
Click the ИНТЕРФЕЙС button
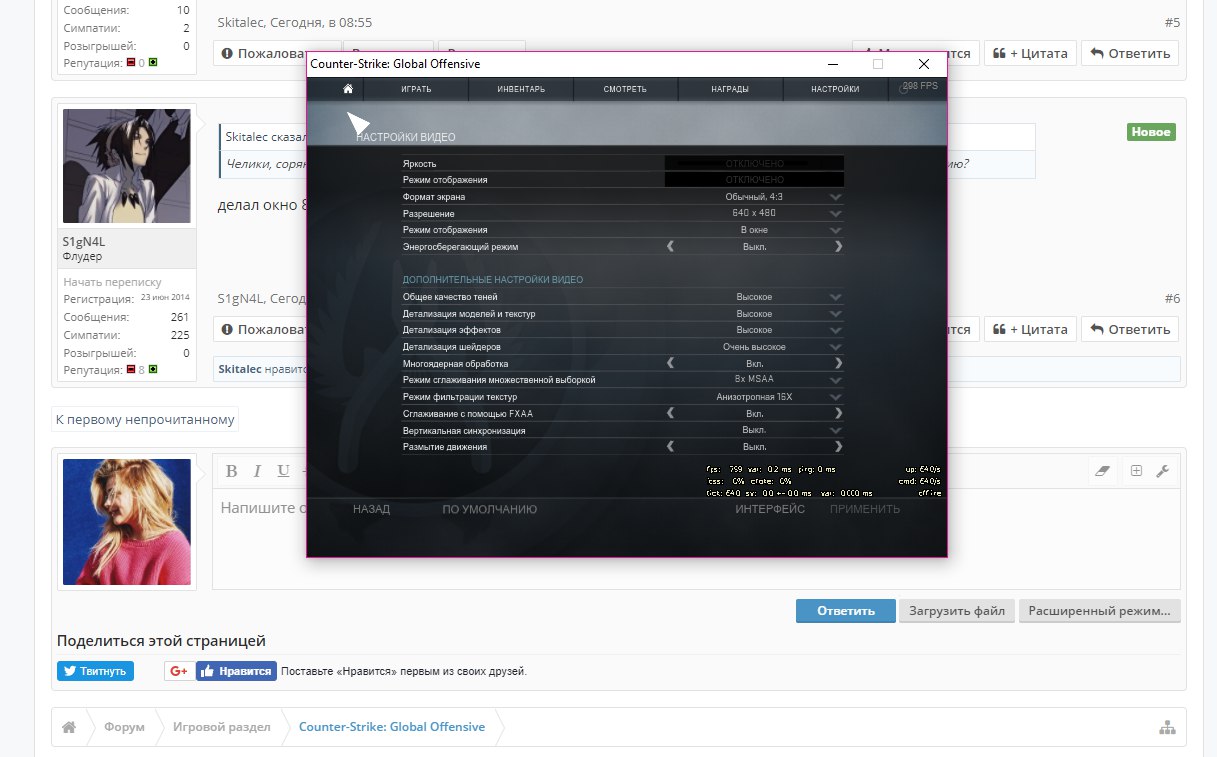(x=770, y=509)
